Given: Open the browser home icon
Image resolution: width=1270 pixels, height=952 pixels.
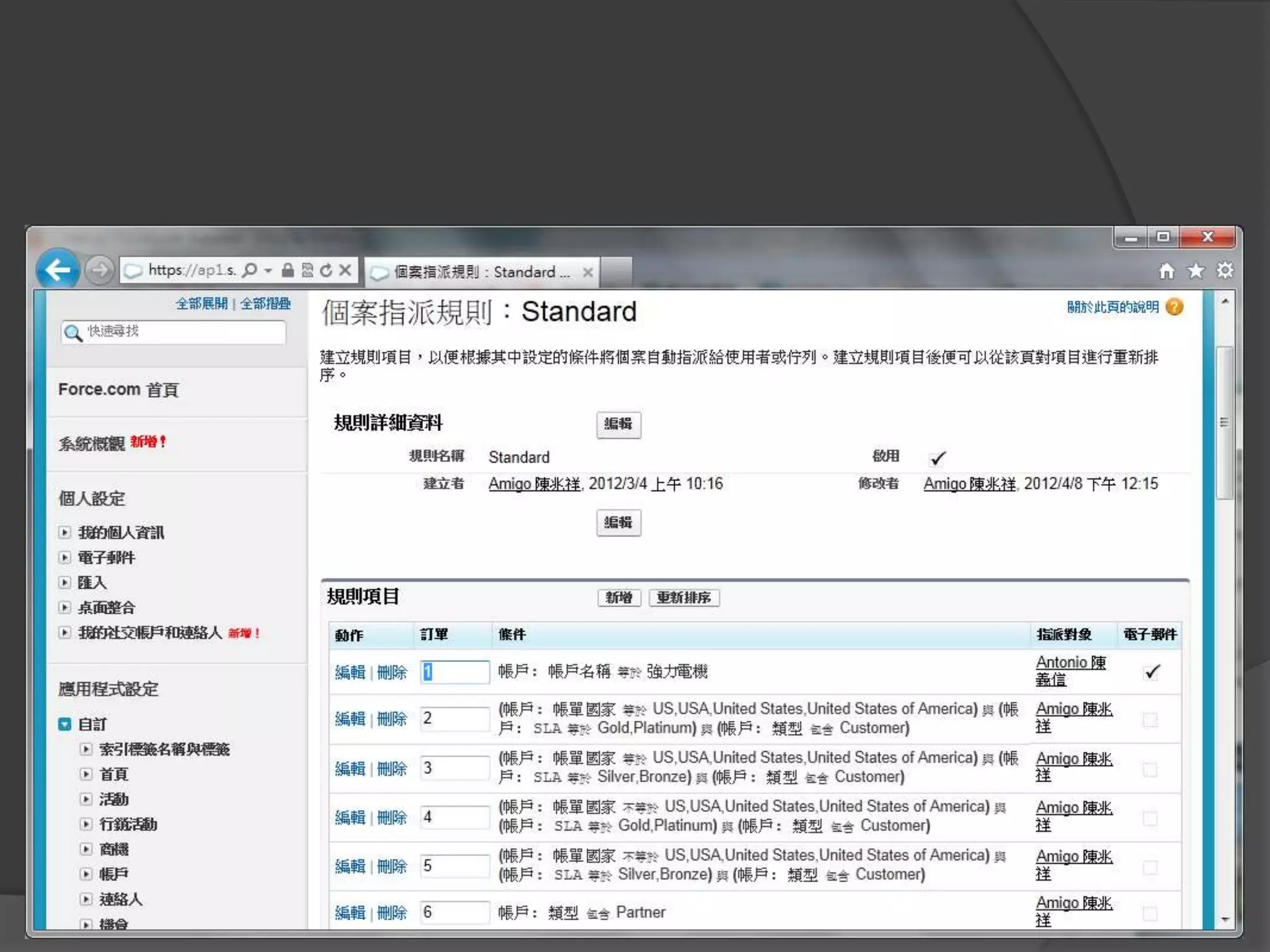Looking at the screenshot, I should pyautogui.click(x=1166, y=271).
